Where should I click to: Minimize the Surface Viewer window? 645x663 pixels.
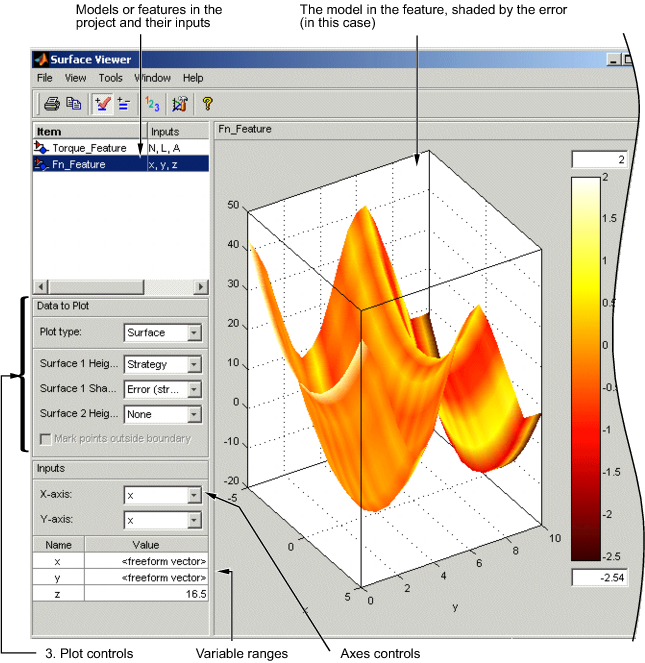pos(614,60)
